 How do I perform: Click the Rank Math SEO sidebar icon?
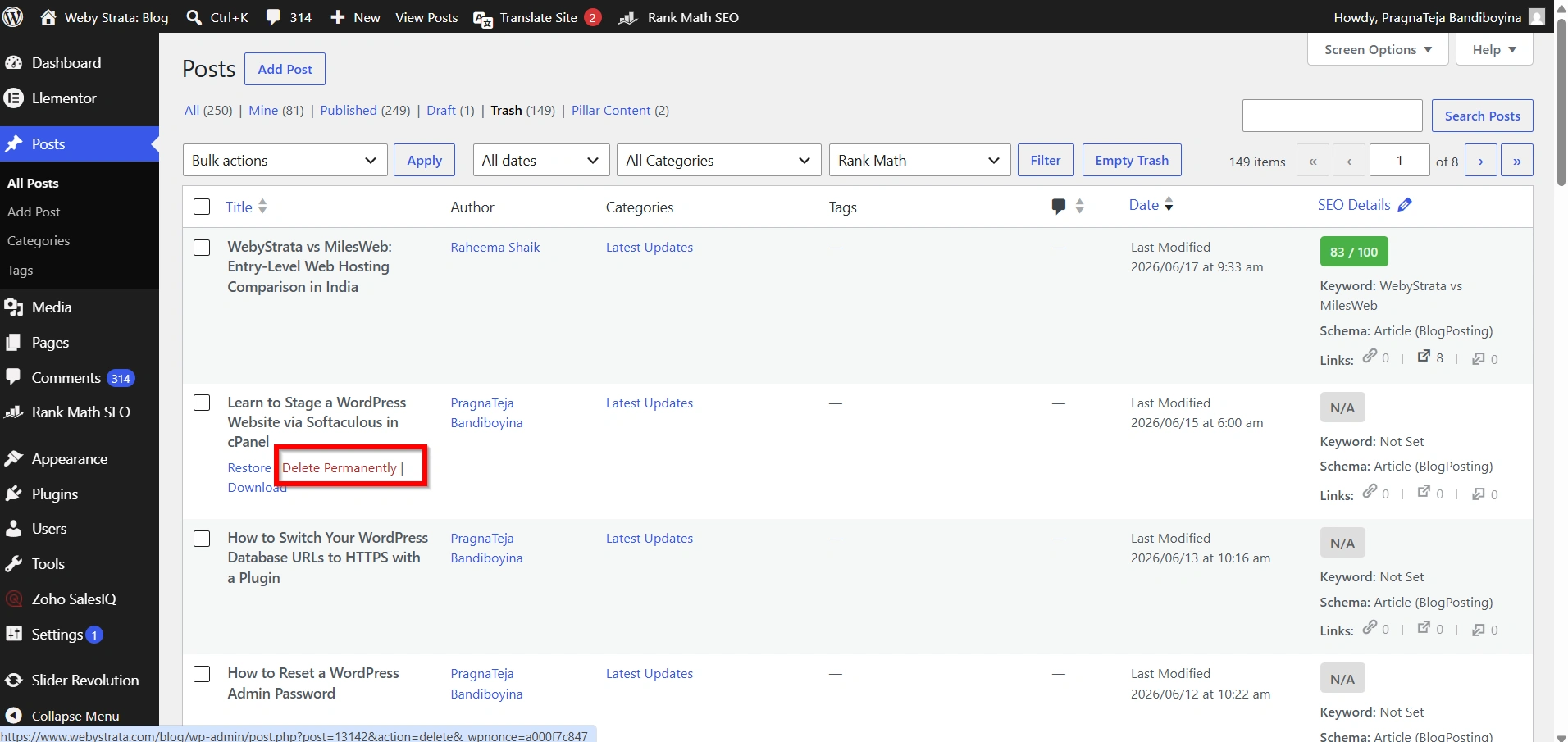(x=14, y=412)
